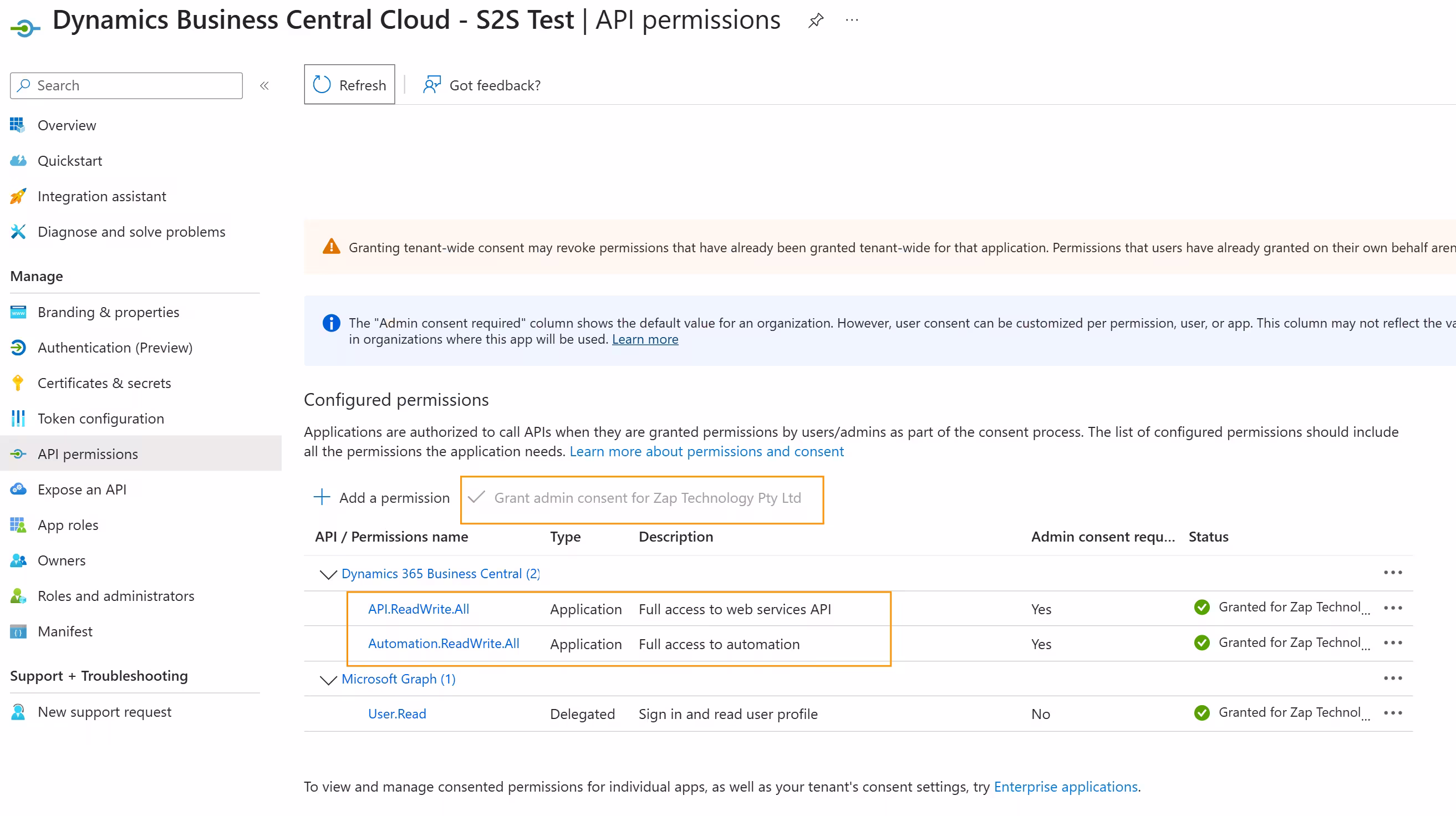Click the New support request icon
1456x816 pixels.
point(18,712)
